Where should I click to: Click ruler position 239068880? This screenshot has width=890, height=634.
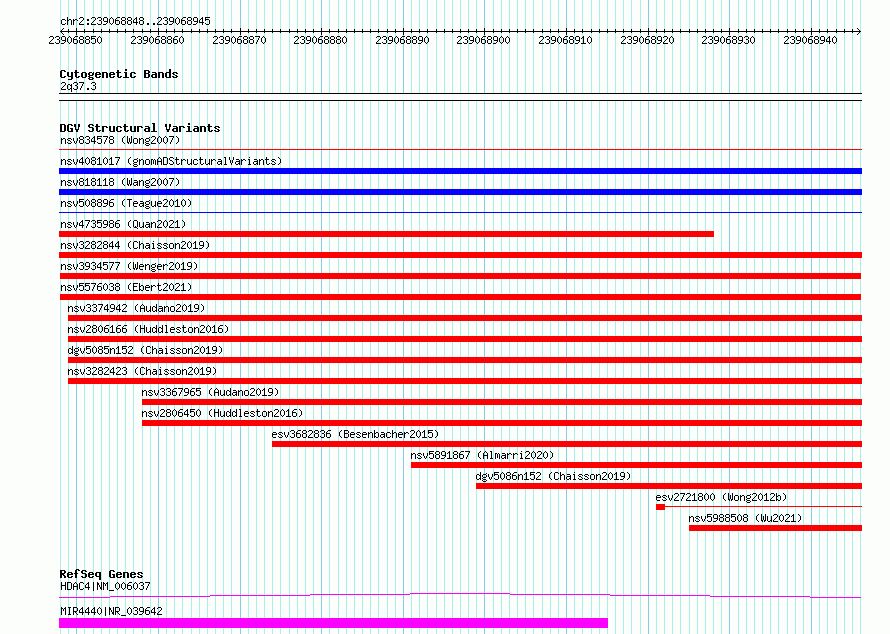(x=320, y=40)
